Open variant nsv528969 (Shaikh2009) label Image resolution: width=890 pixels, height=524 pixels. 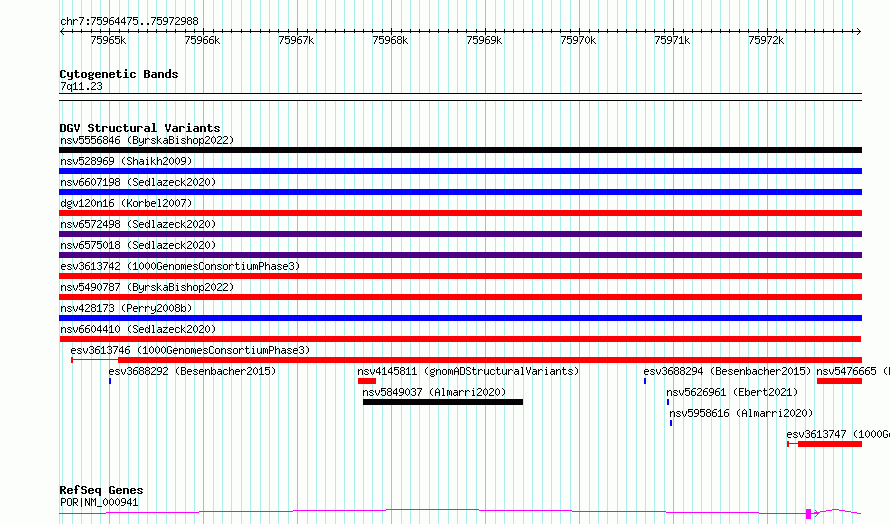[x=126, y=161]
